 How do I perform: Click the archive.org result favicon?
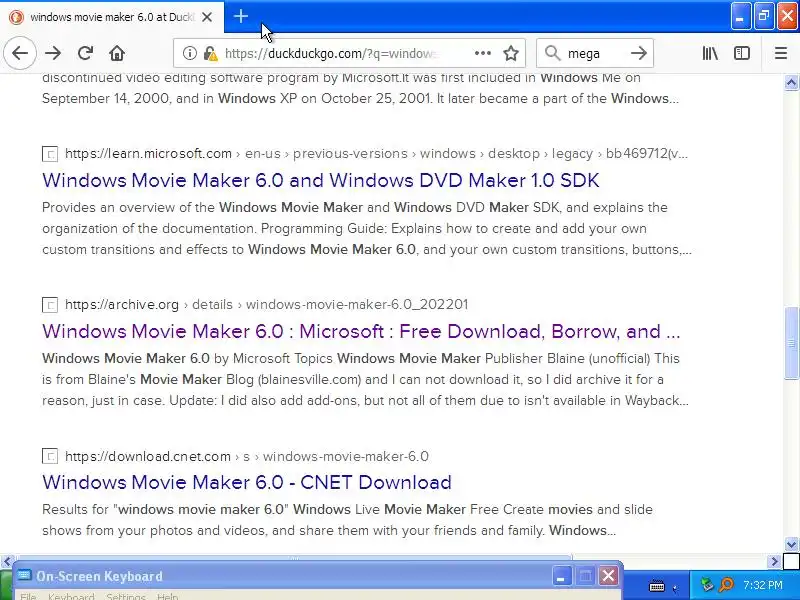[50, 305]
